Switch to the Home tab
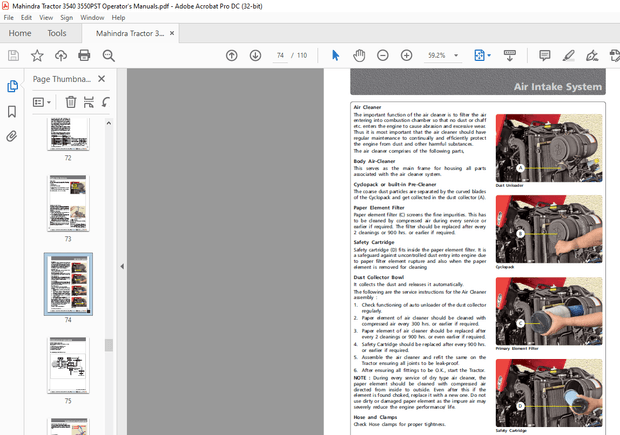 [x=20, y=33]
